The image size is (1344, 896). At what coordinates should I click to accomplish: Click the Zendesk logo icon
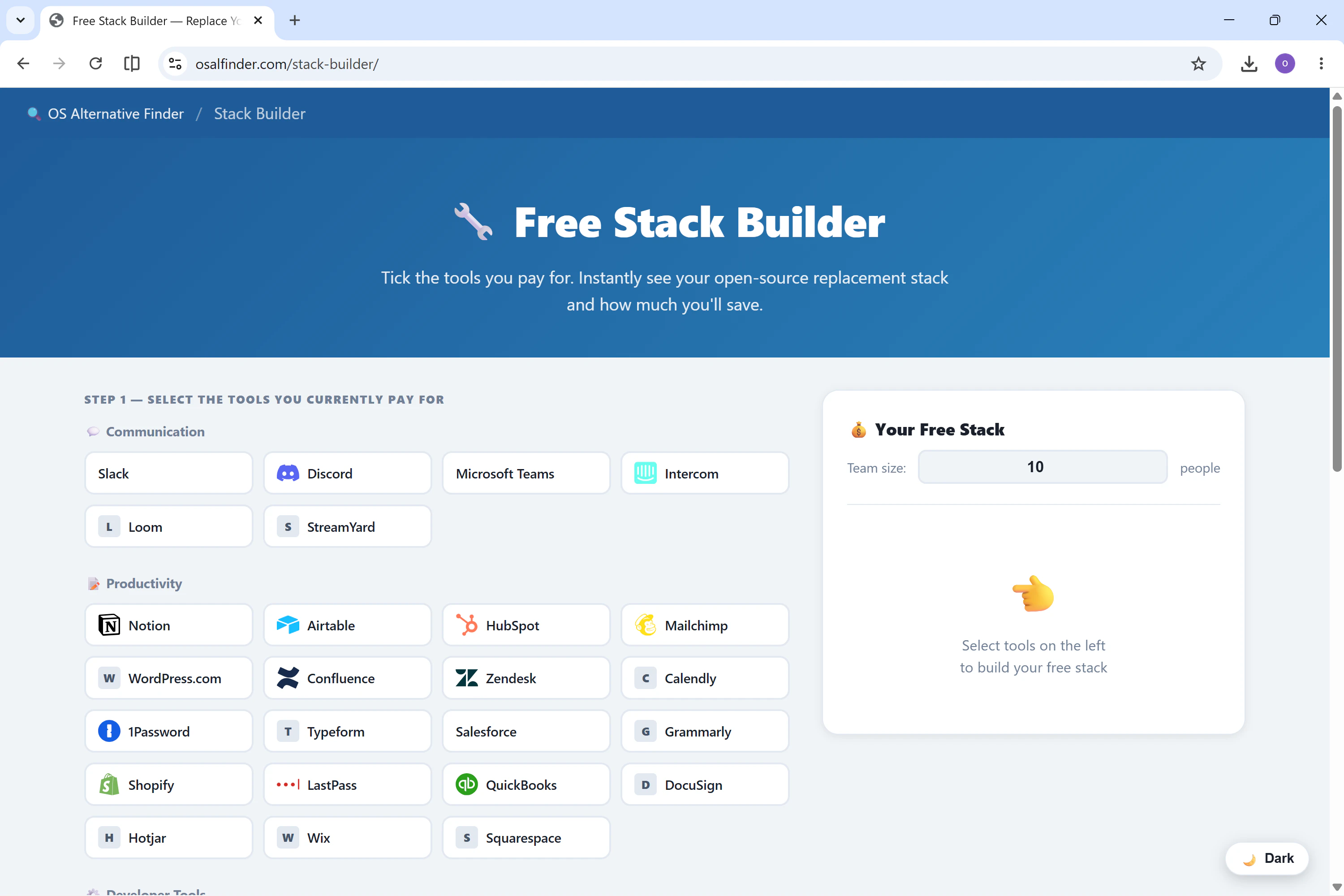click(x=467, y=678)
